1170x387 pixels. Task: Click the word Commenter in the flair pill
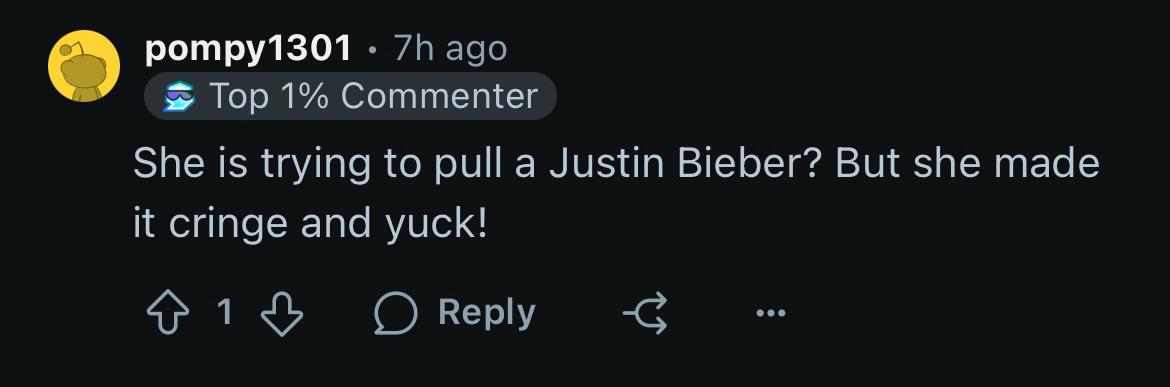pos(439,96)
